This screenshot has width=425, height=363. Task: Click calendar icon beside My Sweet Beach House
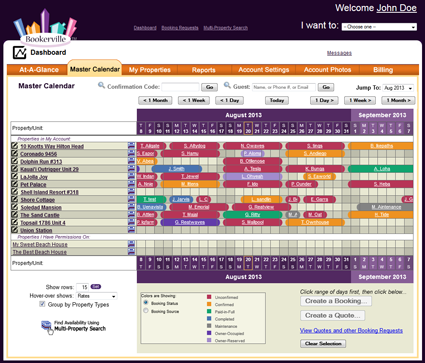pos(131,244)
